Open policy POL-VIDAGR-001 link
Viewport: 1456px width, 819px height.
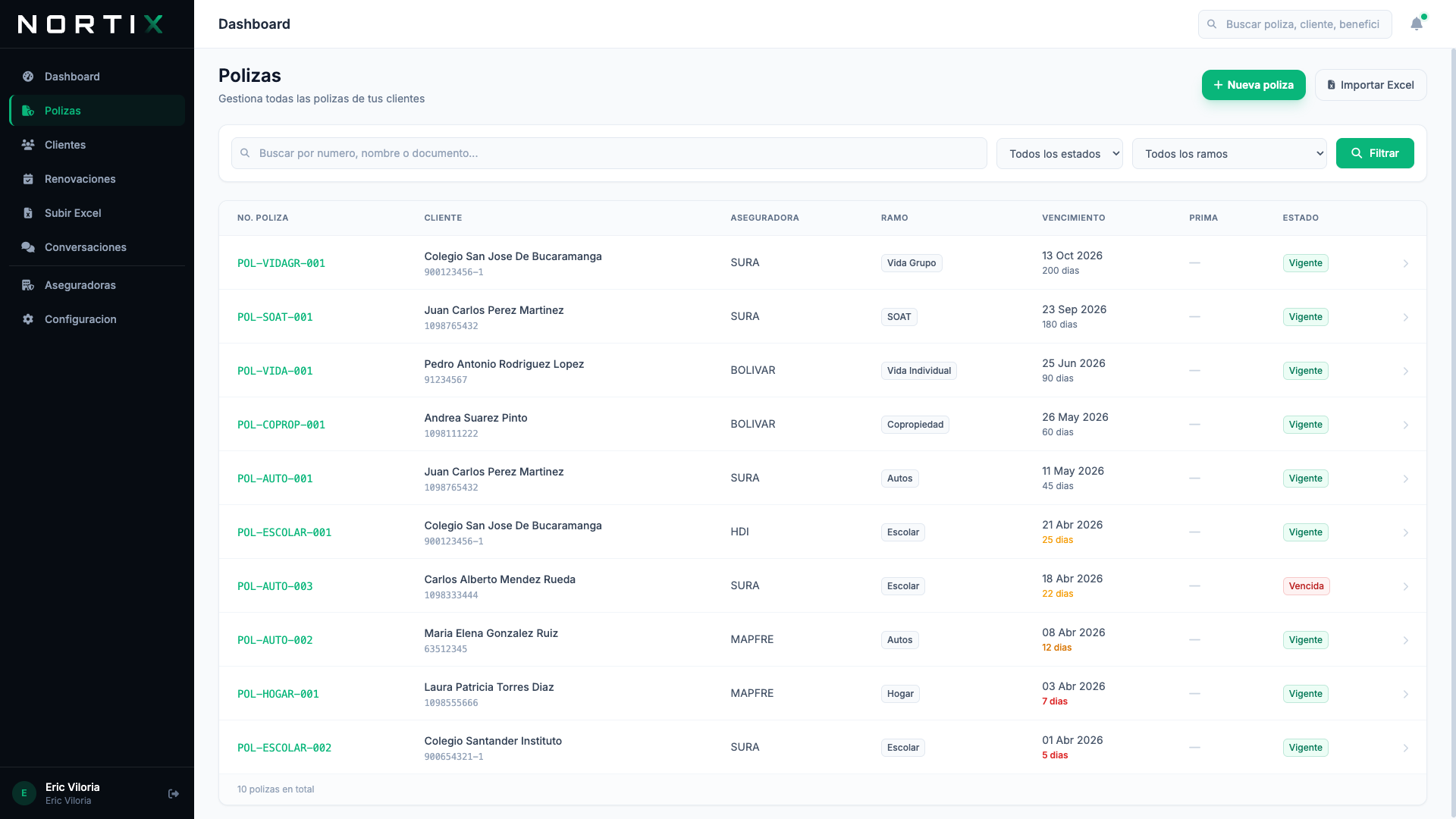tap(281, 263)
